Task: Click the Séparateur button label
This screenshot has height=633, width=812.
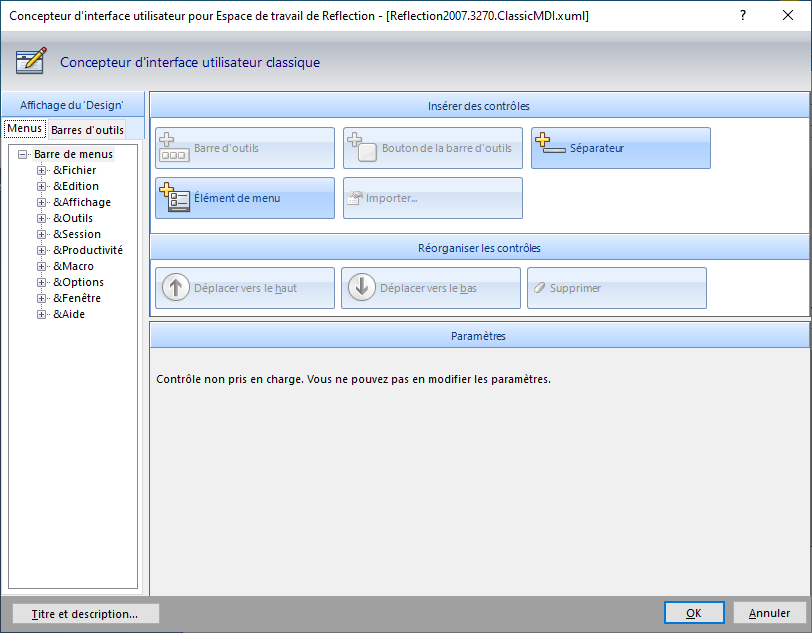Action: pyautogui.click(x=597, y=148)
